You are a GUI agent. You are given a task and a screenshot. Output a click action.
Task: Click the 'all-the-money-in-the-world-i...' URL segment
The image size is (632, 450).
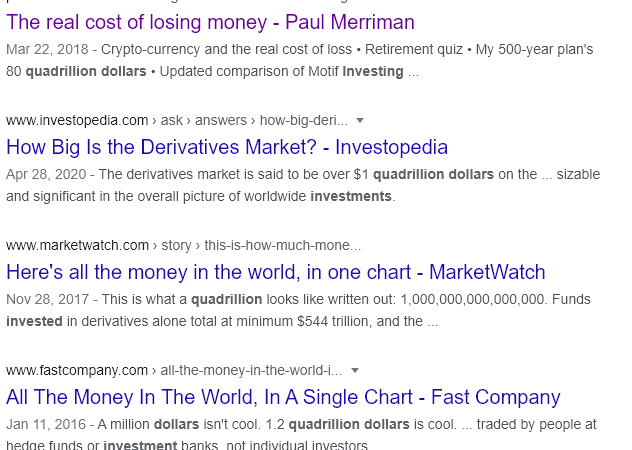pos(251,370)
